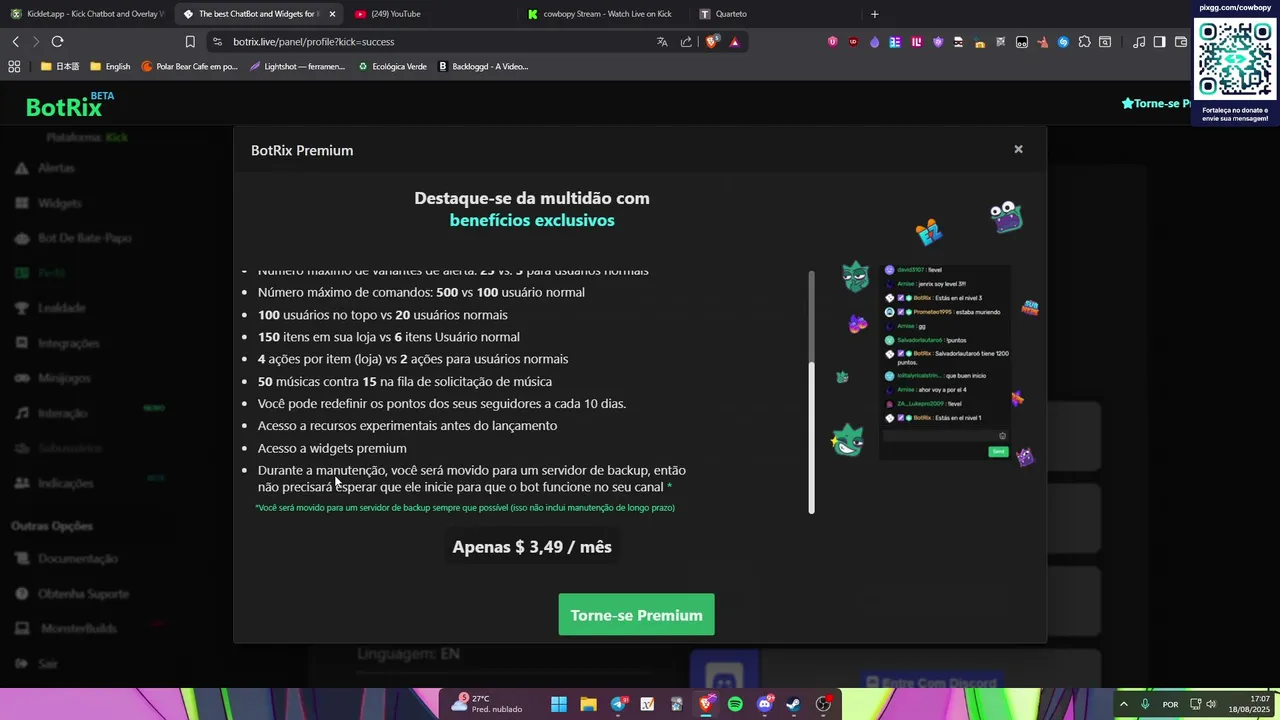The width and height of the screenshot is (1280, 720).
Task: Click the green backup server footnote text
Action: (x=465, y=508)
